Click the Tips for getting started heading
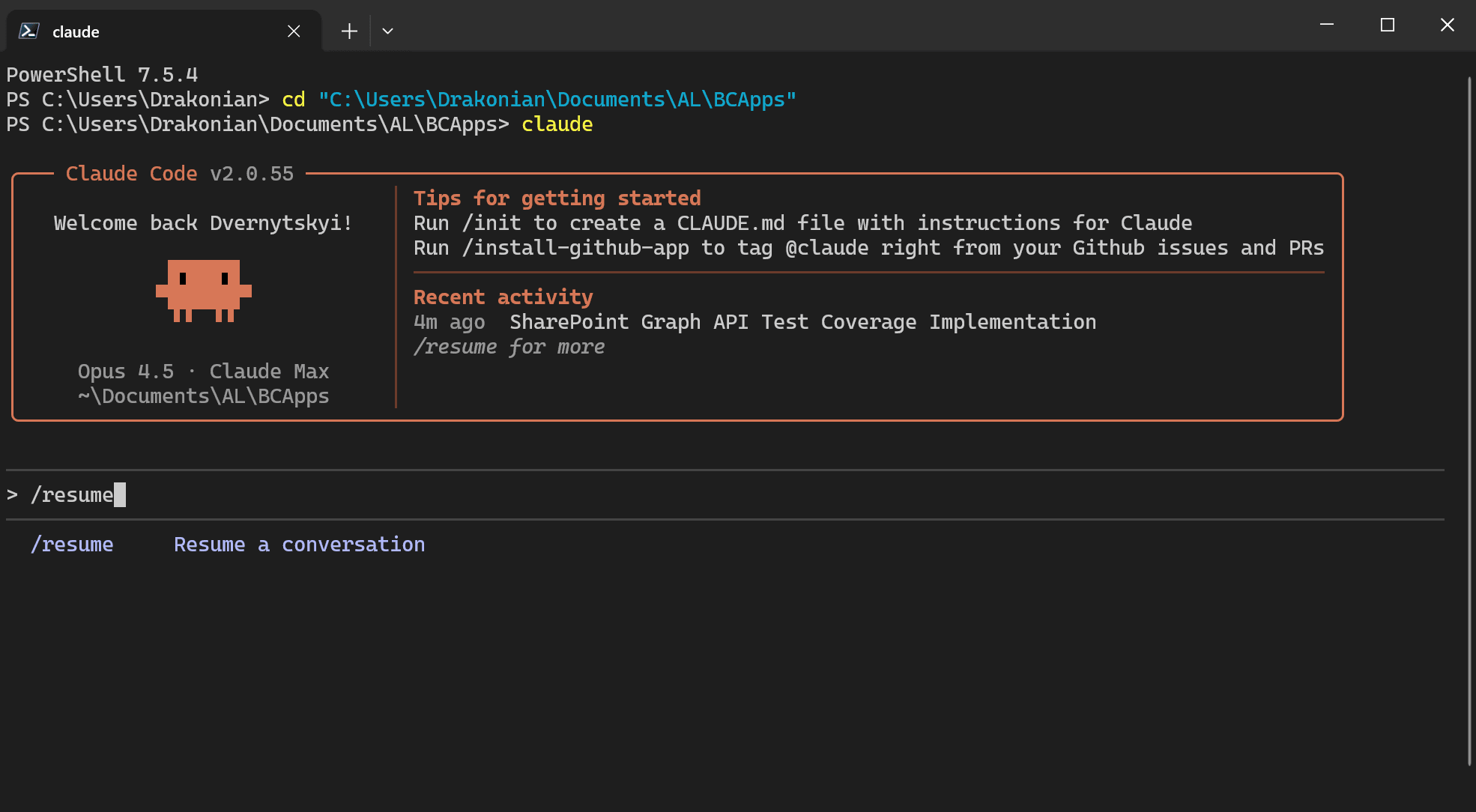The height and width of the screenshot is (812, 1476). 557,199
